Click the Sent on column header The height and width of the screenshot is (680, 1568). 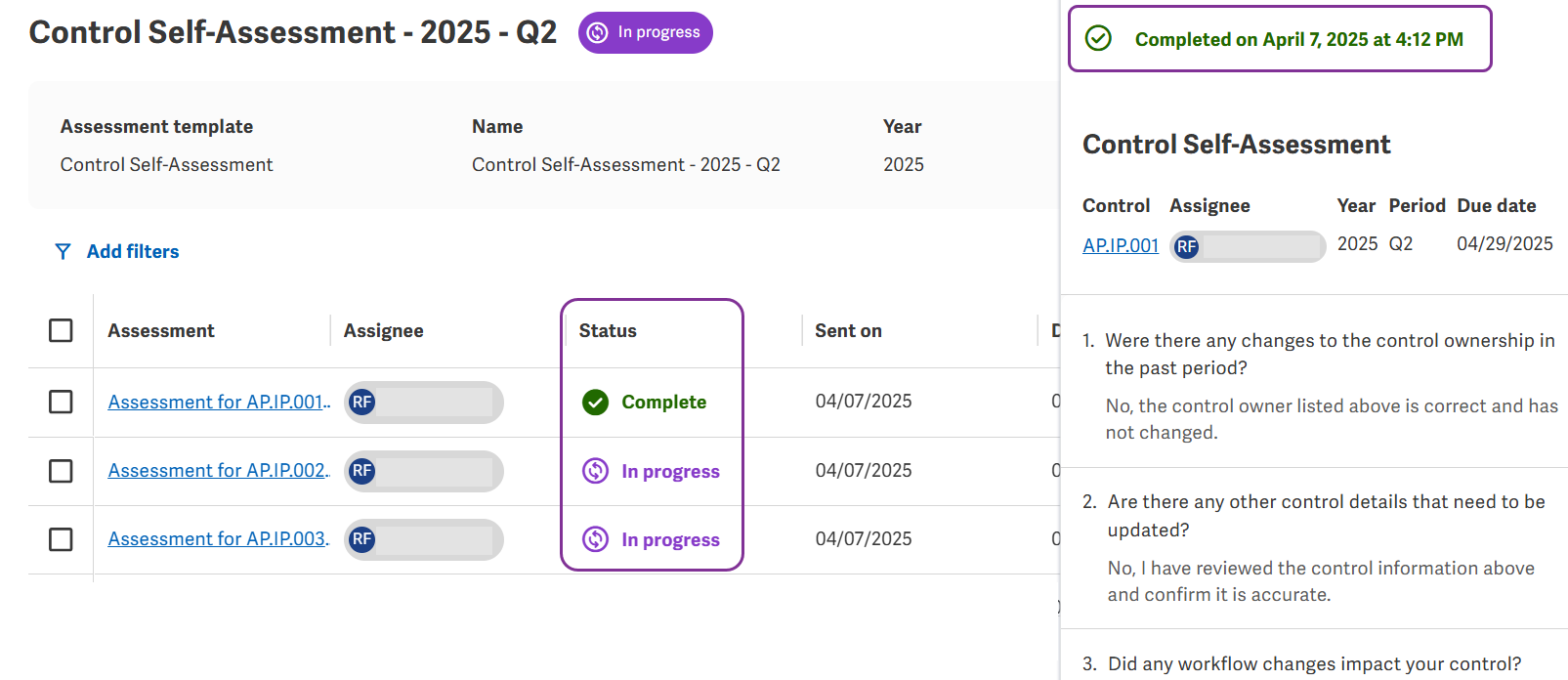click(848, 331)
